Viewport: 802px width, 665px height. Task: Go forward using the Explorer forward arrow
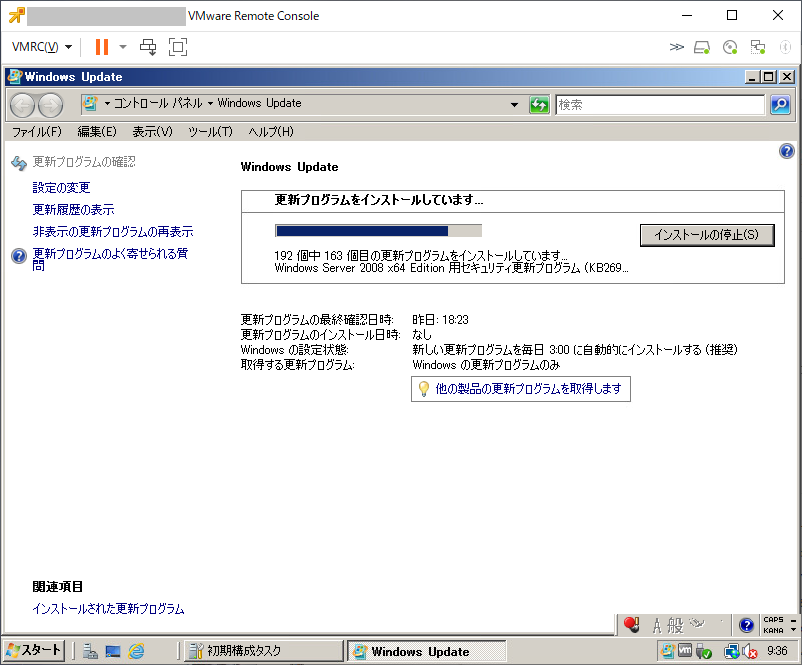click(x=51, y=105)
